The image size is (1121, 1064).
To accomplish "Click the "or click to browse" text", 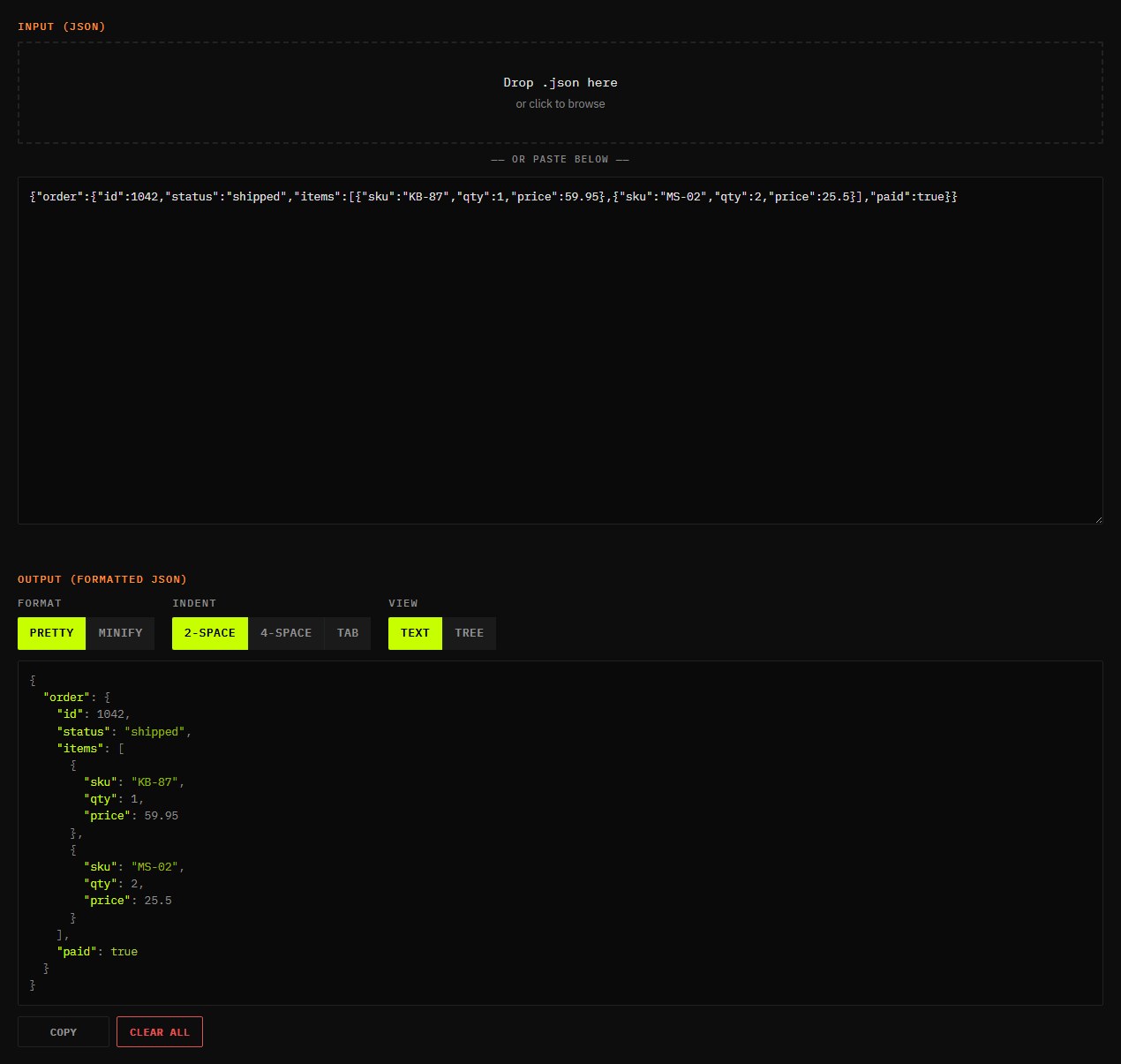I will (560, 104).
